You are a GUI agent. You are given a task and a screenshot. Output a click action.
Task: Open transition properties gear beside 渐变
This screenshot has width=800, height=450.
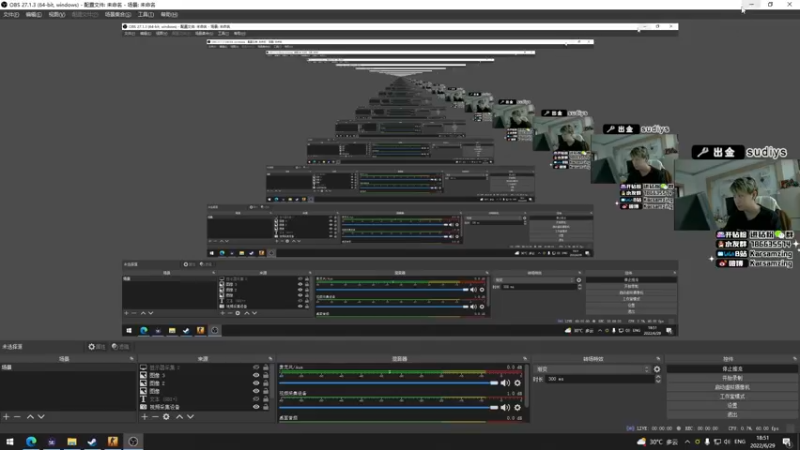click(x=657, y=369)
